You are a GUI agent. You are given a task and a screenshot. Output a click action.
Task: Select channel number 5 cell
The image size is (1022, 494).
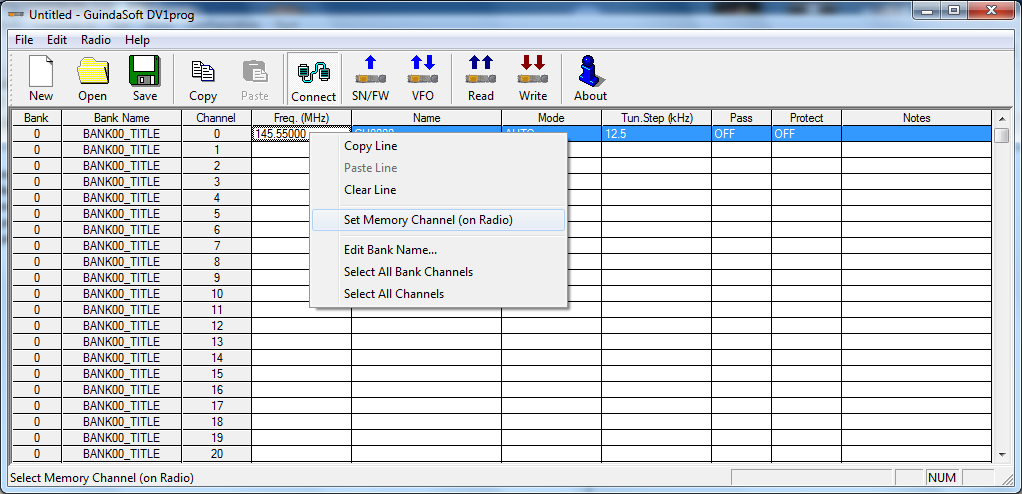216,214
